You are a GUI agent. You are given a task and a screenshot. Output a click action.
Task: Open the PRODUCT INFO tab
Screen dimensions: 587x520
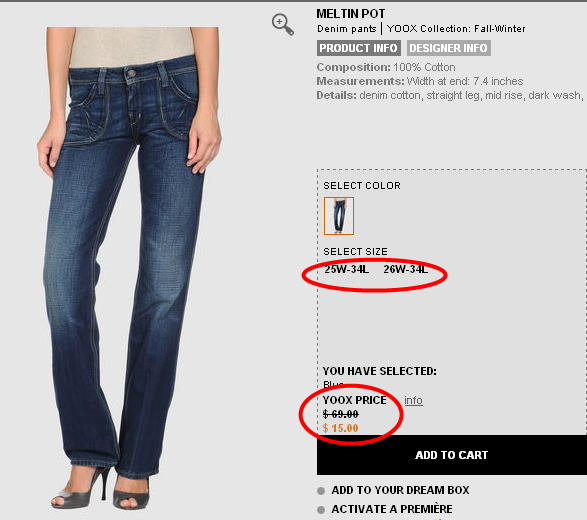click(359, 48)
